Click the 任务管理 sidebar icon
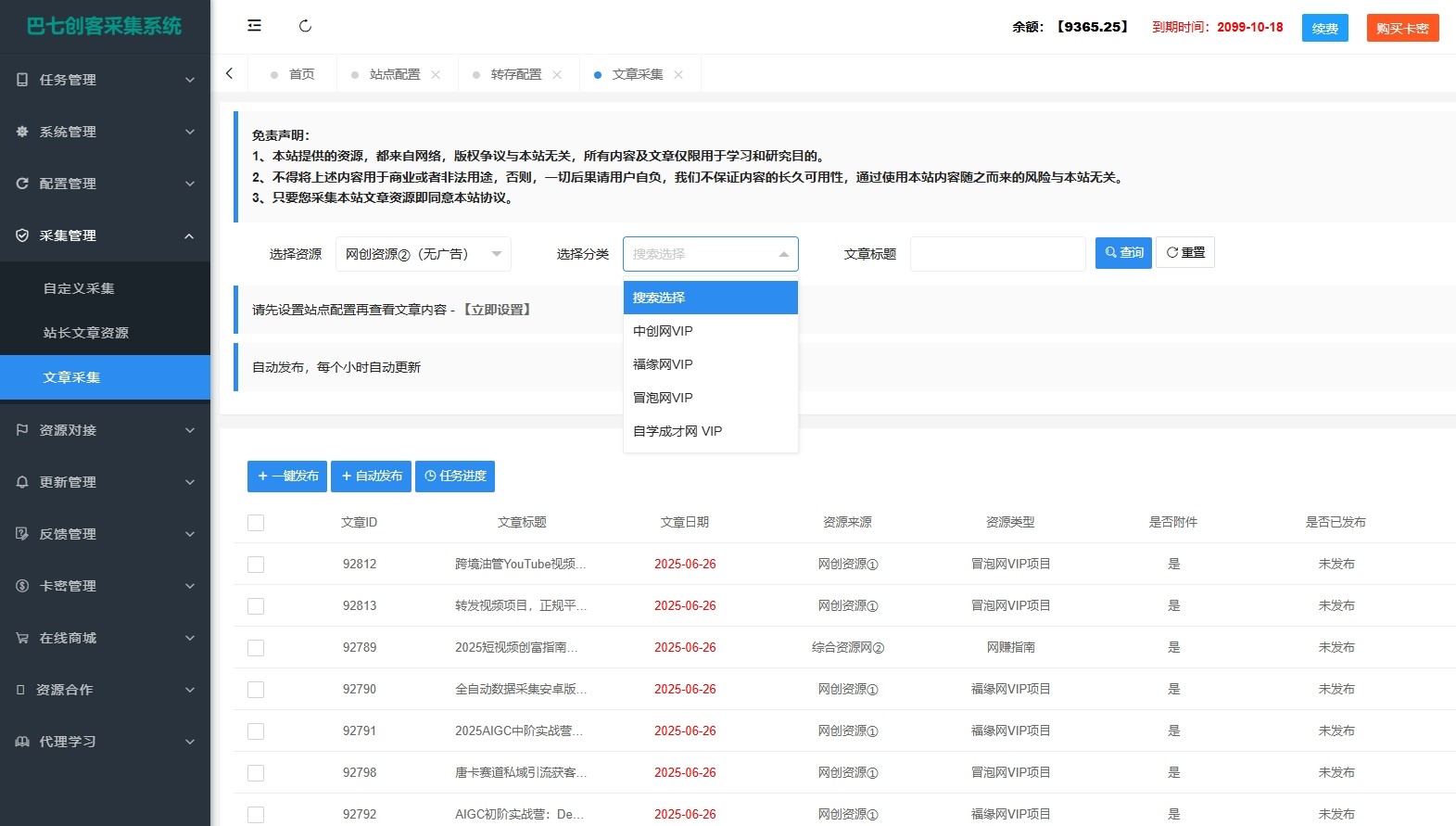 (22, 80)
